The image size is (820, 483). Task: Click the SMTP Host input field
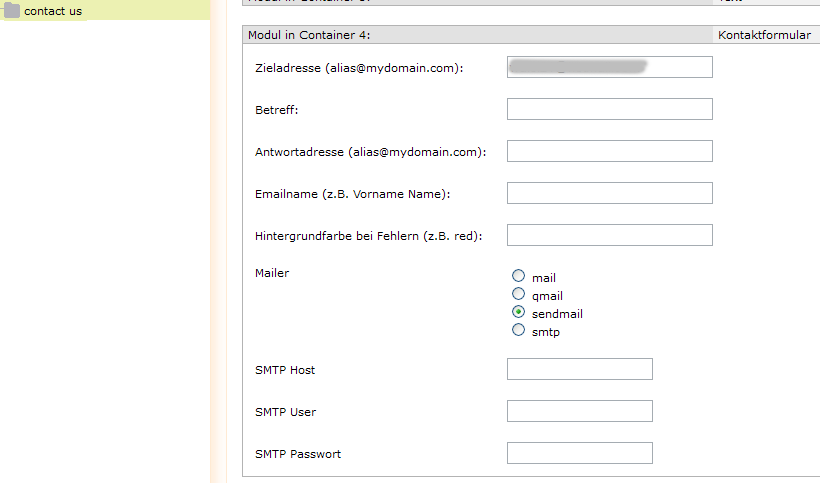(x=579, y=369)
